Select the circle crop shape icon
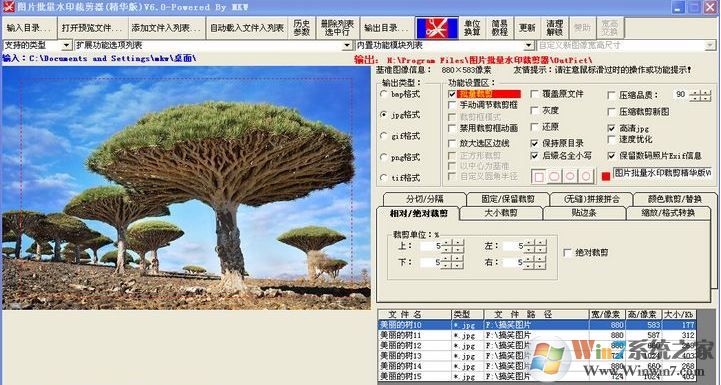Screen dimensions: 721x385 coord(585,176)
